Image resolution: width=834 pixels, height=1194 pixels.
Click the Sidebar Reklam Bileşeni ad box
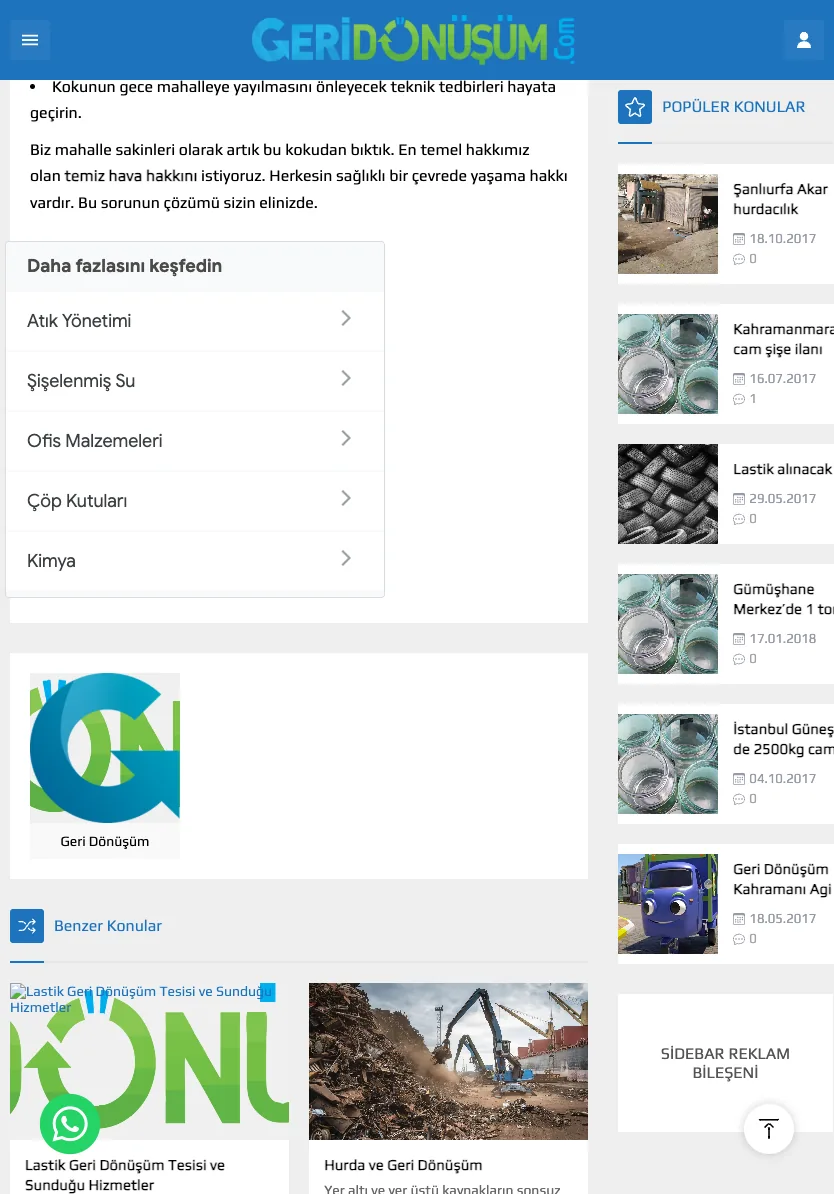coord(725,1063)
